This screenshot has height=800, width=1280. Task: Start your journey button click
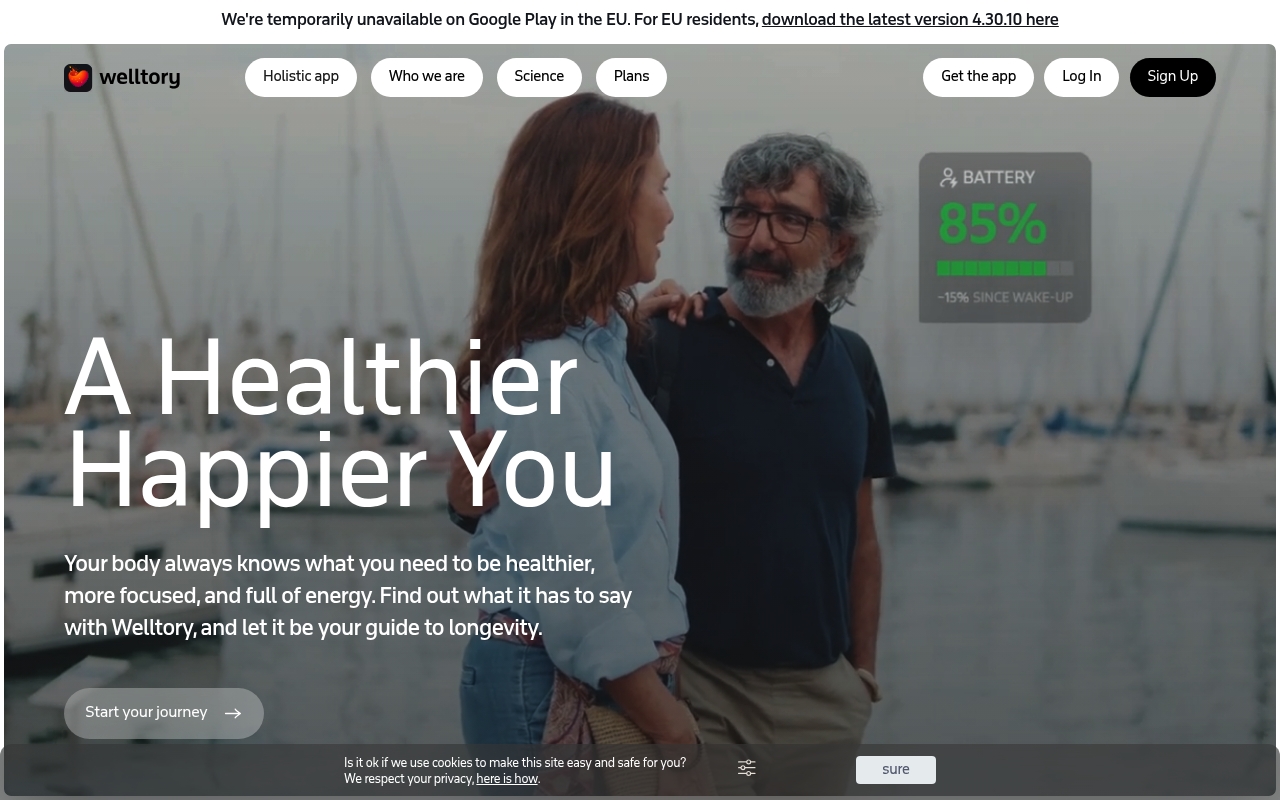point(164,713)
